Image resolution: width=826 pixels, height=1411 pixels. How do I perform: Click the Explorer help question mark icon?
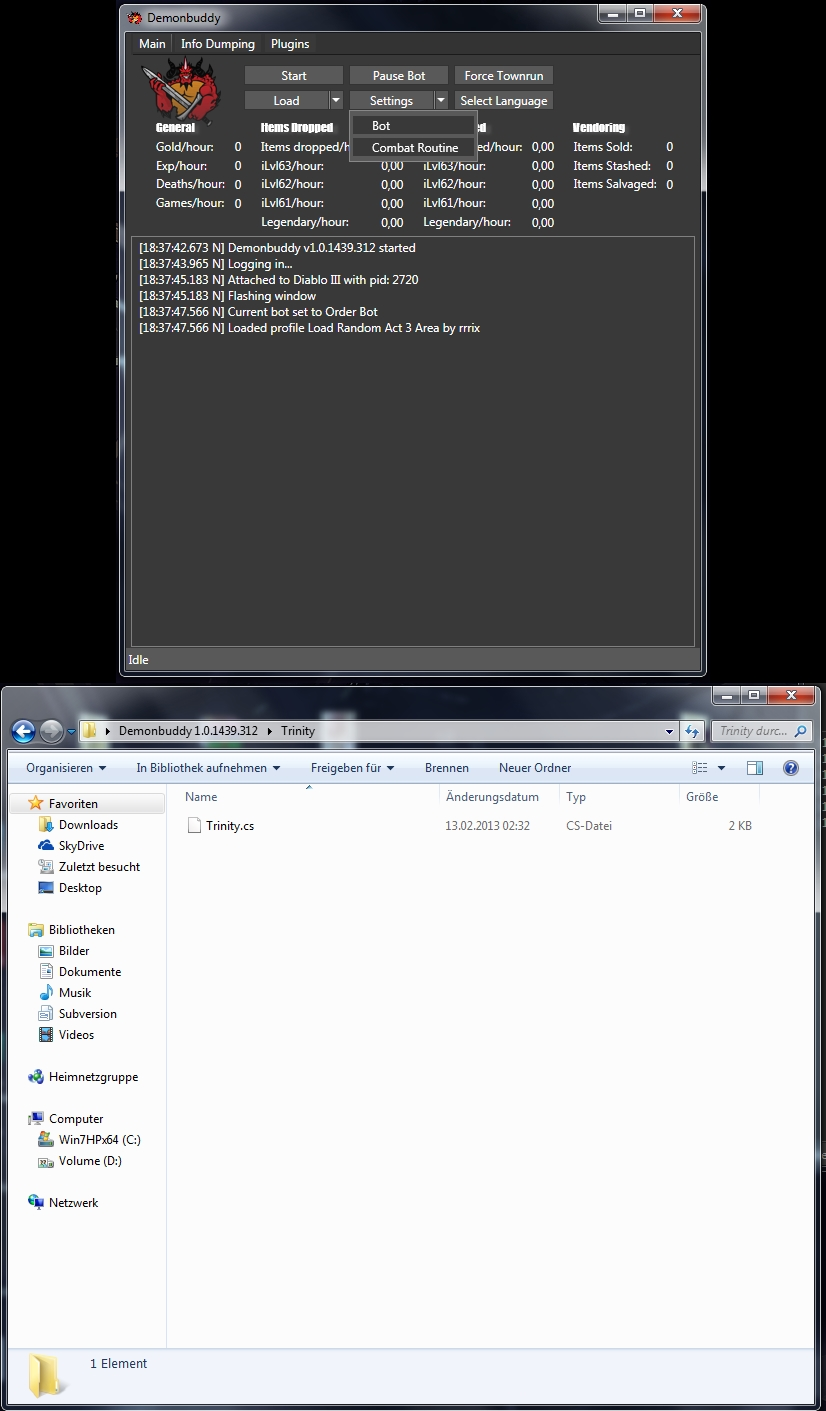point(790,768)
